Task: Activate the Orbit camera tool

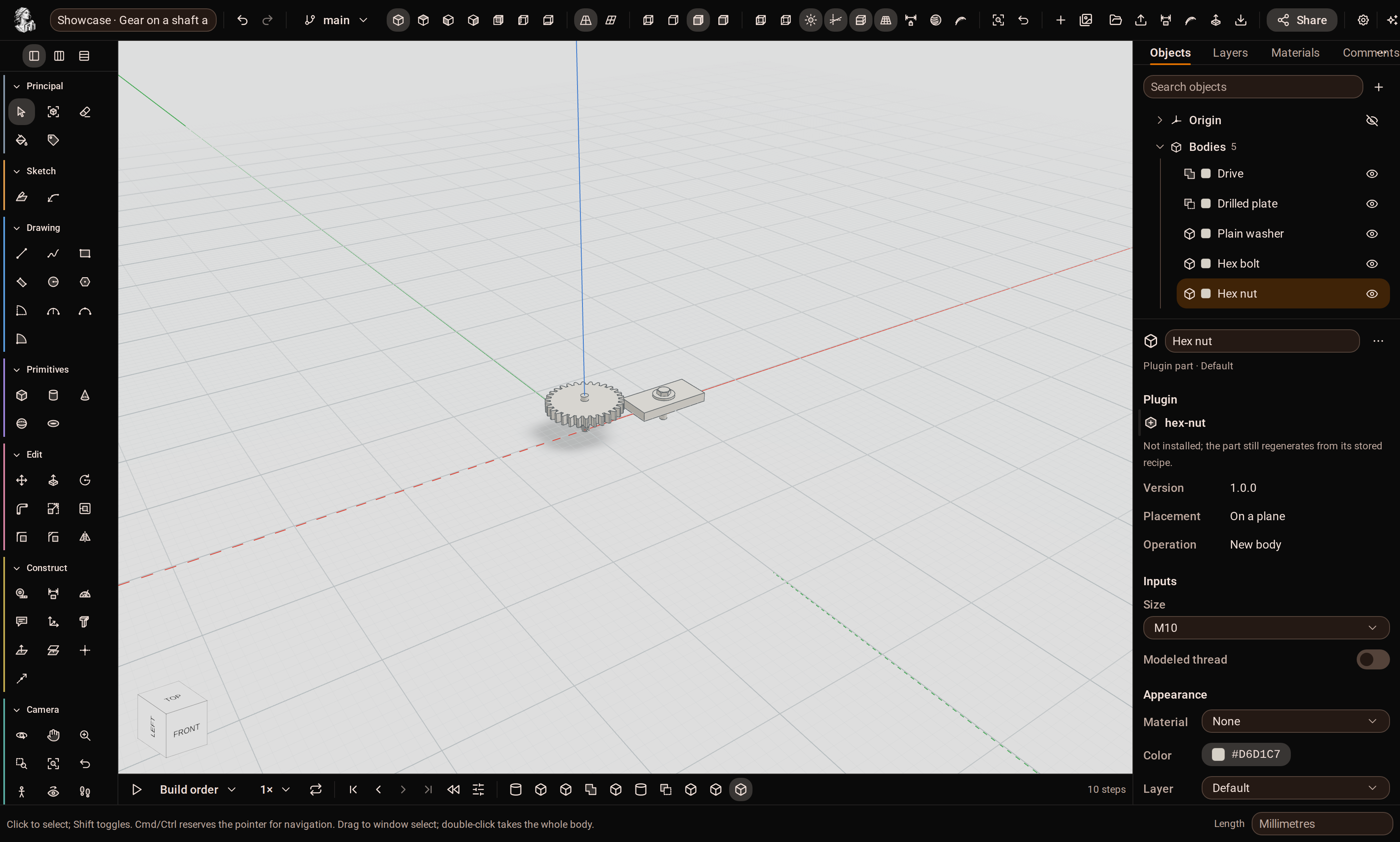Action: pos(22,736)
